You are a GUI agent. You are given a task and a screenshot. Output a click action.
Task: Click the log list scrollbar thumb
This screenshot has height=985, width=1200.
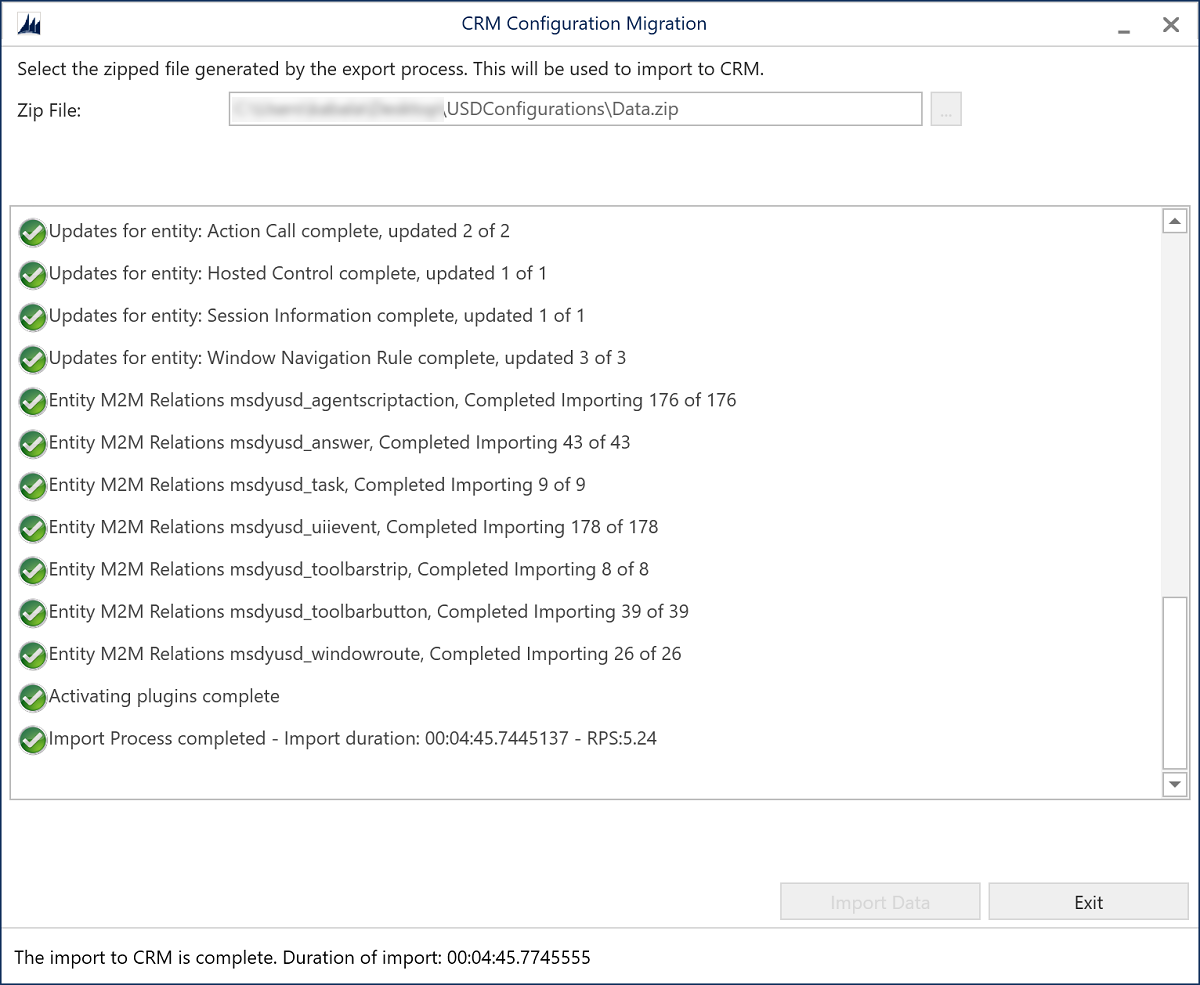tap(1175, 682)
